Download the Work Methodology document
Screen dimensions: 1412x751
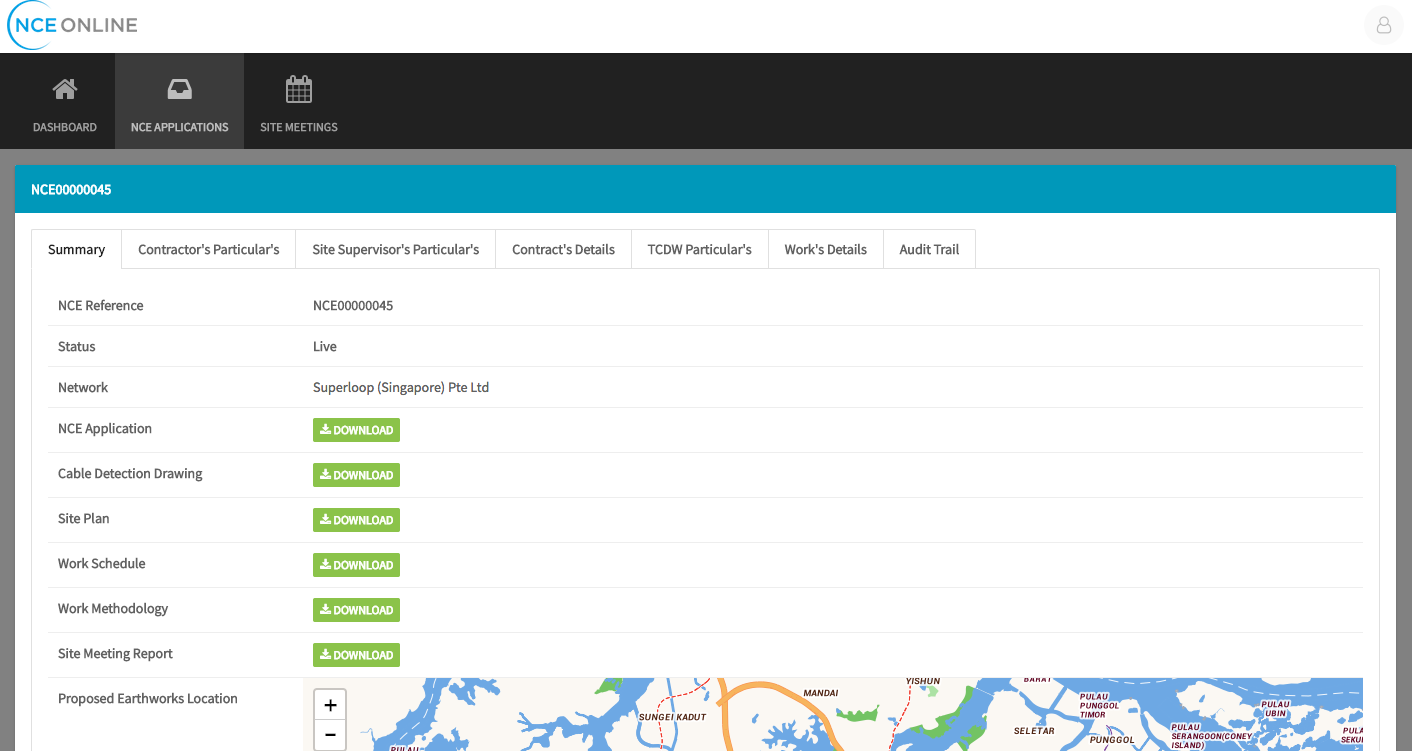click(x=356, y=610)
